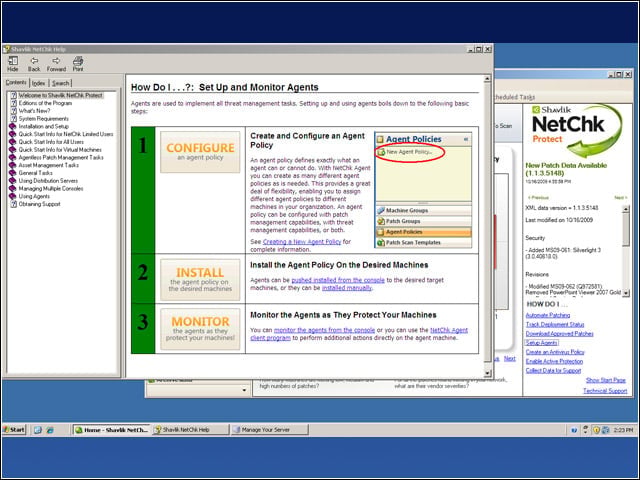Click the CONFIGURE an agent policy button
This screenshot has width=640, height=480.
coord(200,151)
